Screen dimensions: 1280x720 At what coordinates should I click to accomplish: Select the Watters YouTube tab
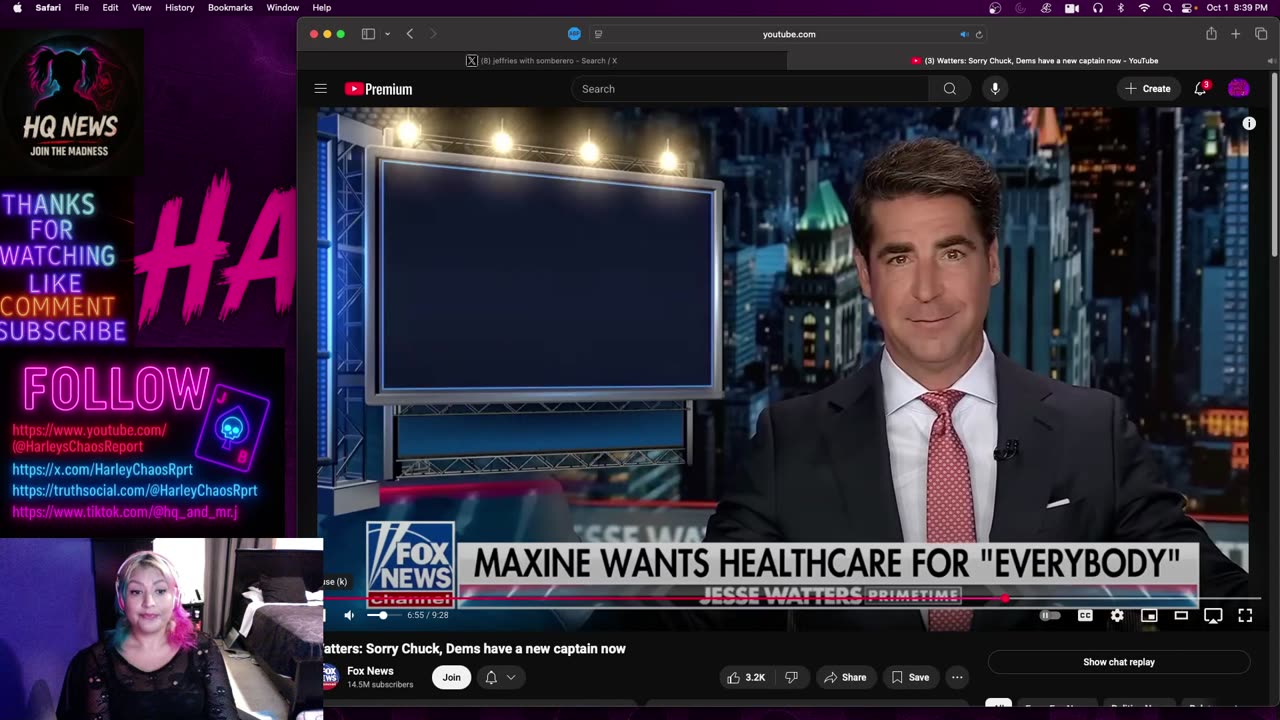click(x=1033, y=61)
